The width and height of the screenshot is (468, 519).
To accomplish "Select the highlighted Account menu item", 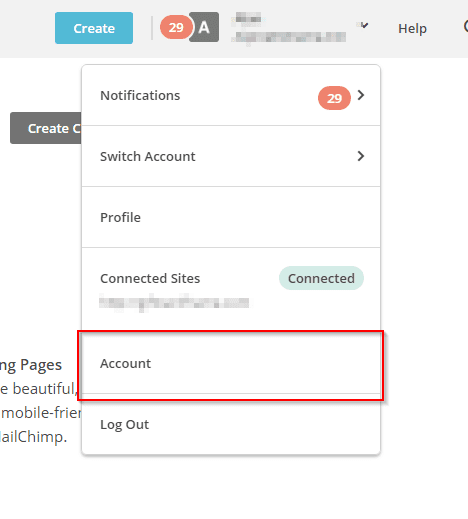I will tap(231, 364).
